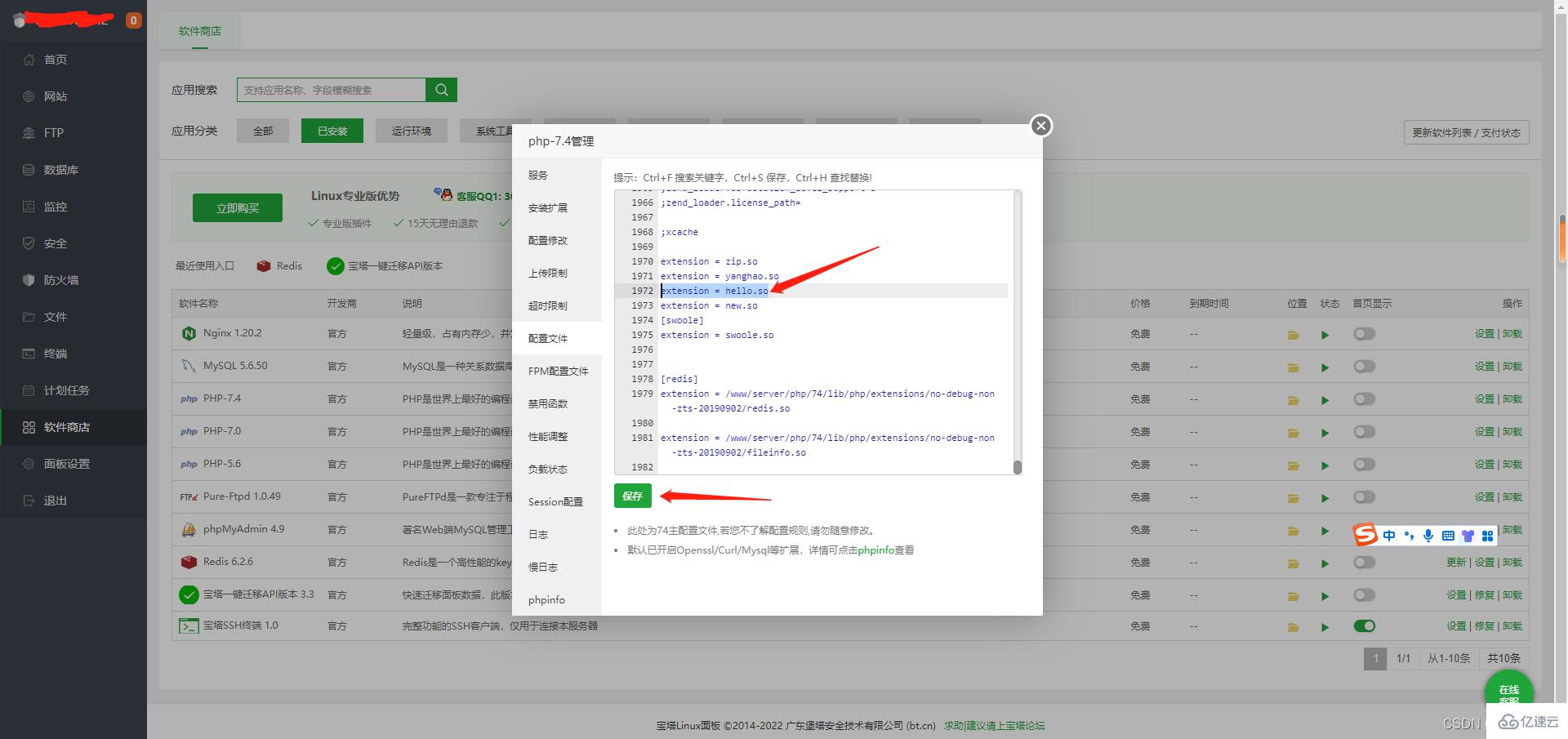Click the phpinfo link in notes
Screen dimensions: 1568x739
click(875, 550)
